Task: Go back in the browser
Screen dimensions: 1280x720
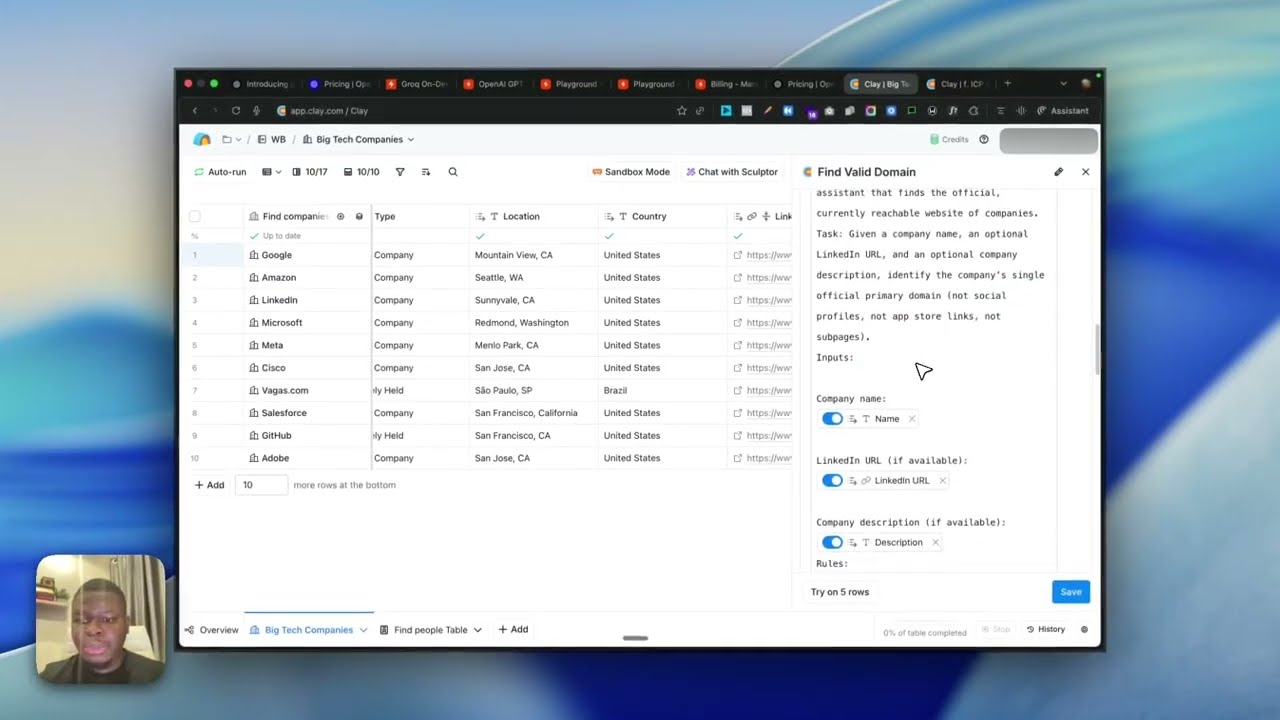Action: pyautogui.click(x=195, y=111)
